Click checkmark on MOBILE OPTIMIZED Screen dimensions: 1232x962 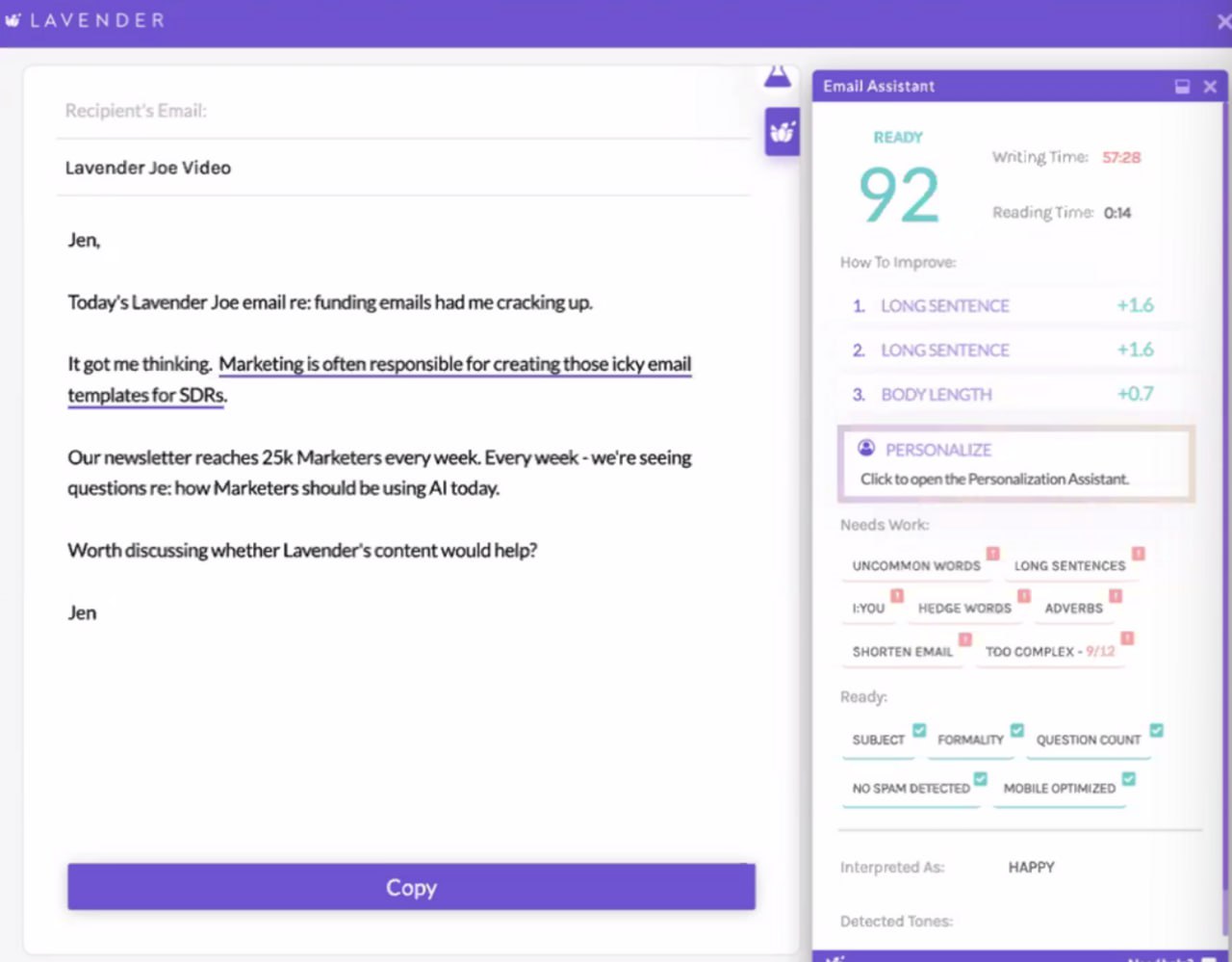point(1129,778)
